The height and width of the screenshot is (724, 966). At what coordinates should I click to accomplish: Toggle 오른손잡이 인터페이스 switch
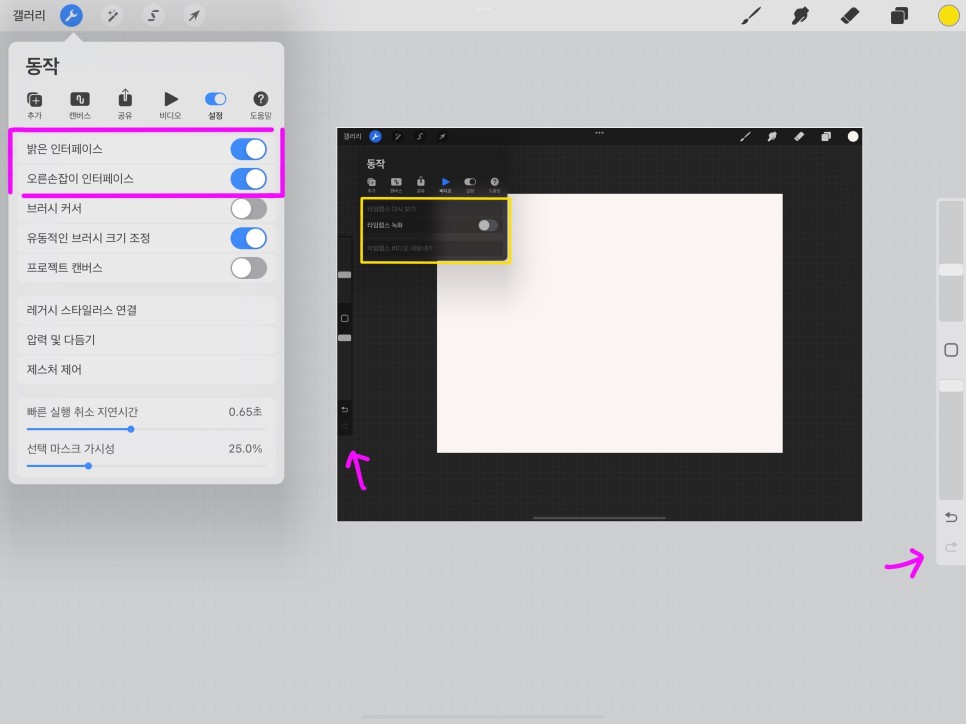pos(249,179)
